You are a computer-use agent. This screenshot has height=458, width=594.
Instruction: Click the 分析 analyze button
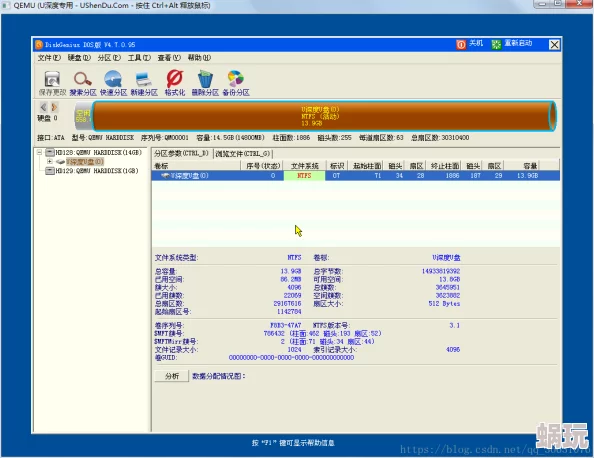(x=172, y=376)
